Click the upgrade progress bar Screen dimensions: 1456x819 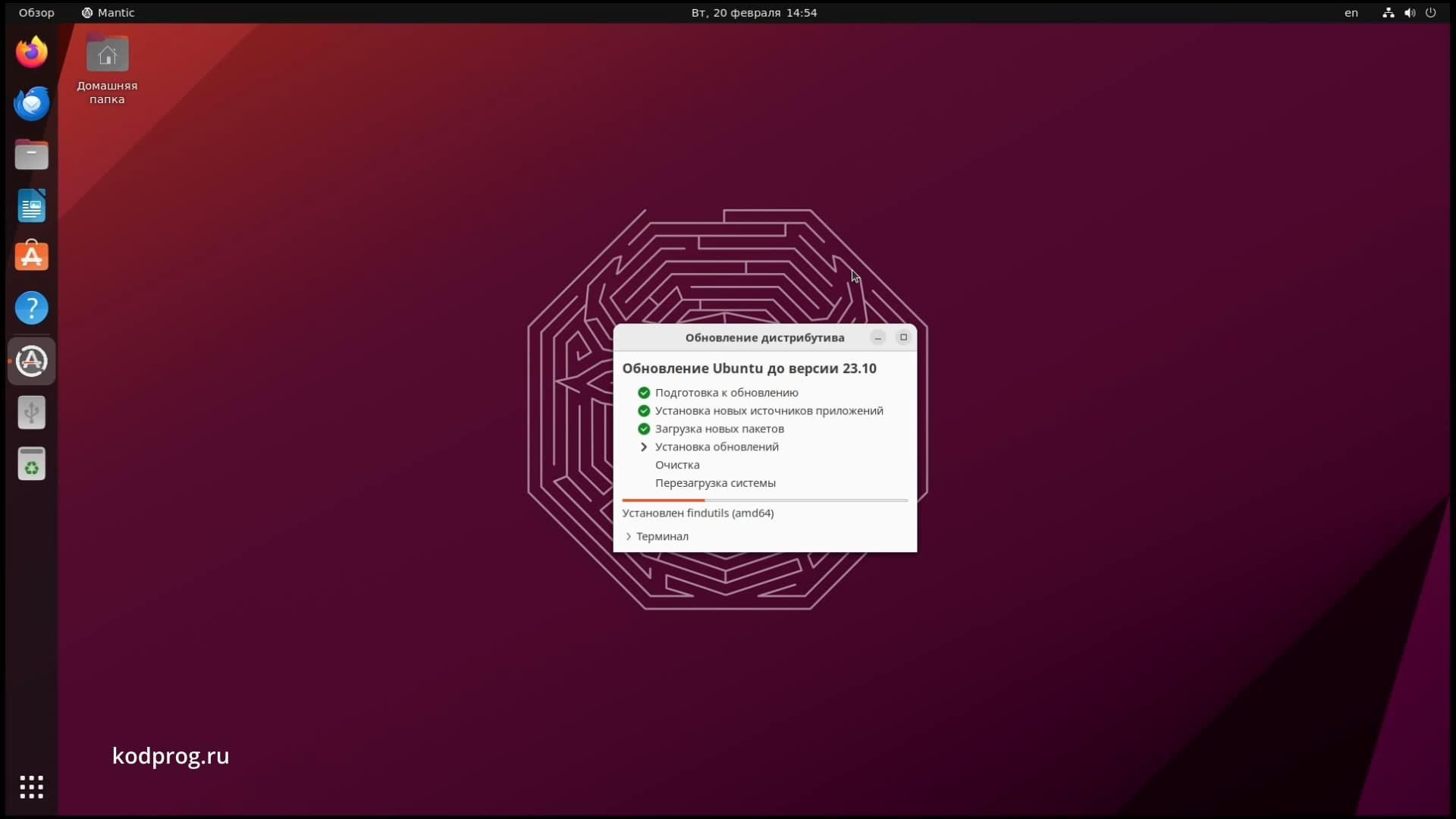click(764, 500)
